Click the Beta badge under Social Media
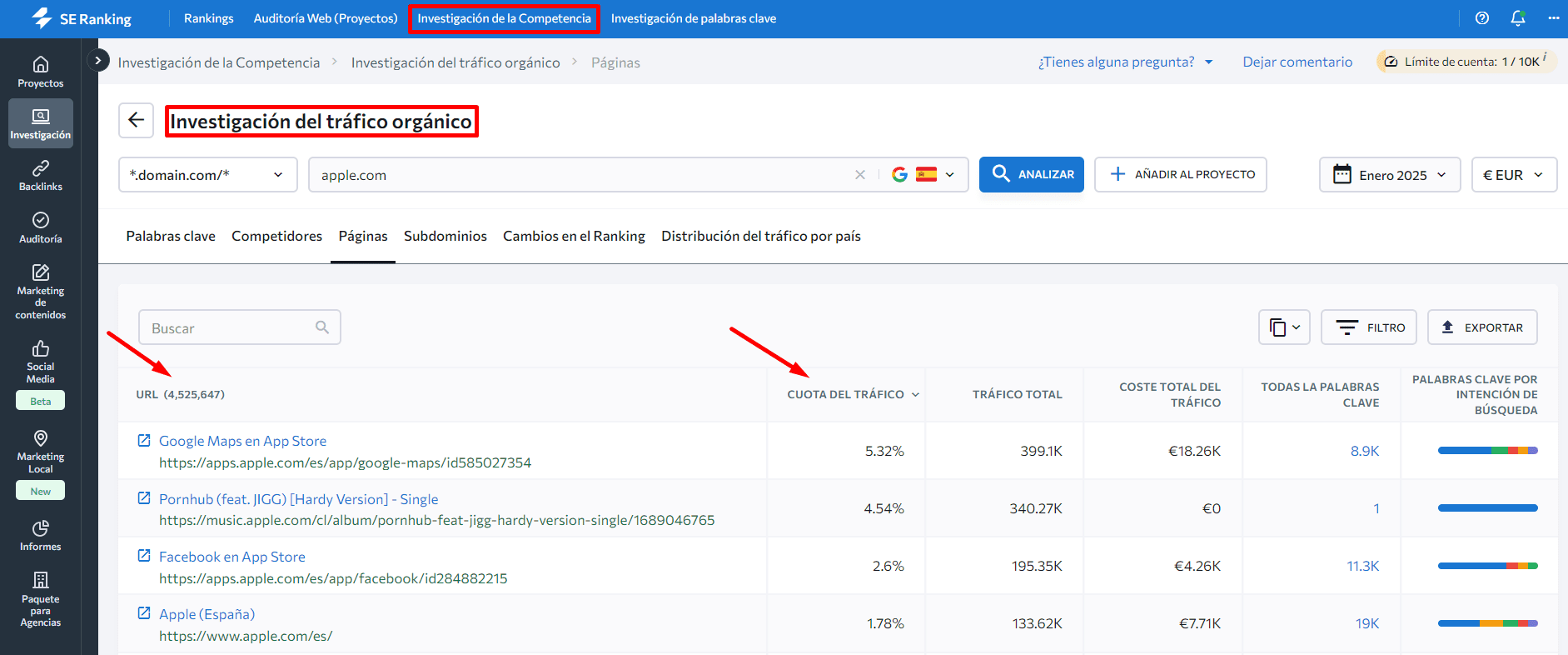1568x655 pixels. [x=40, y=401]
